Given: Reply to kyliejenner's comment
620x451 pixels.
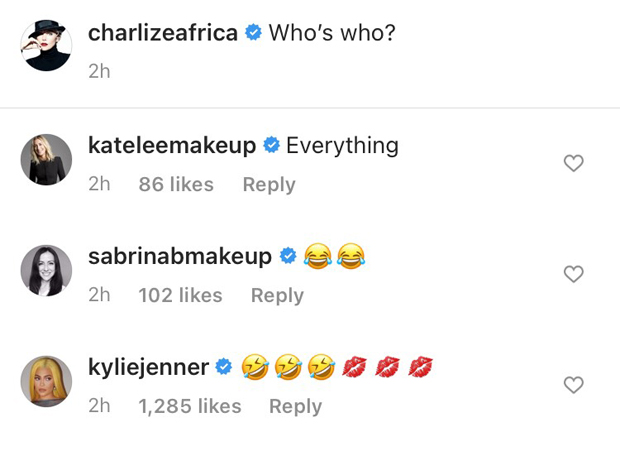Looking at the screenshot, I should [295, 407].
